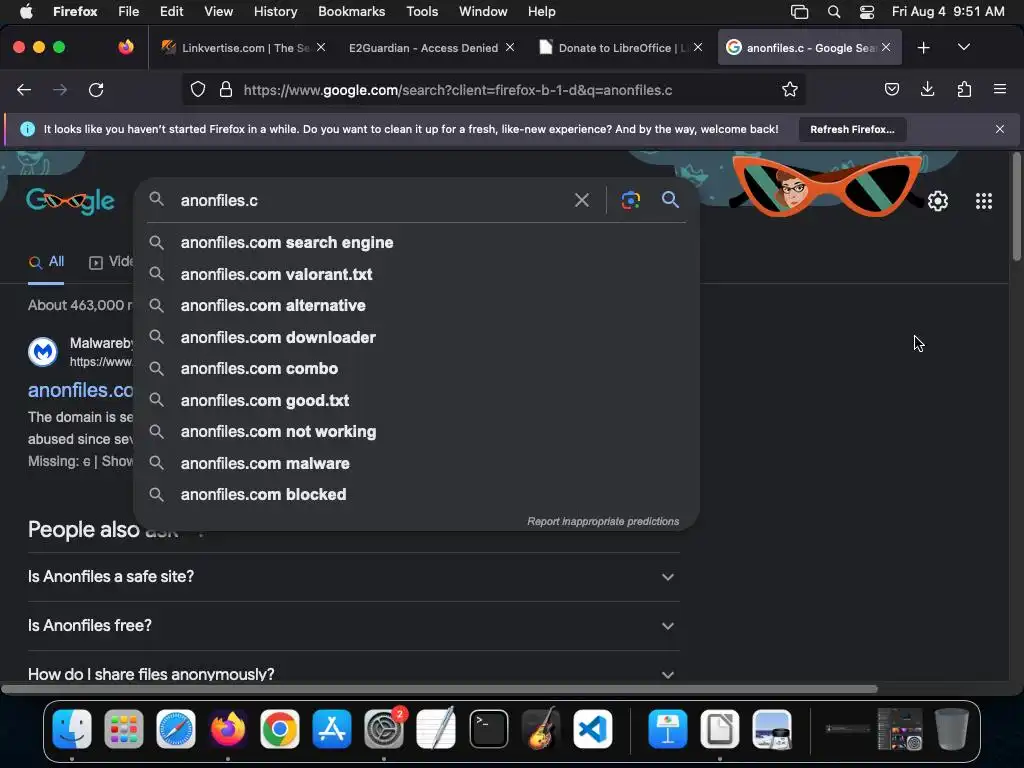Expand "Is Anonfiles free?" question
1024x768 pixels.
coord(353,626)
